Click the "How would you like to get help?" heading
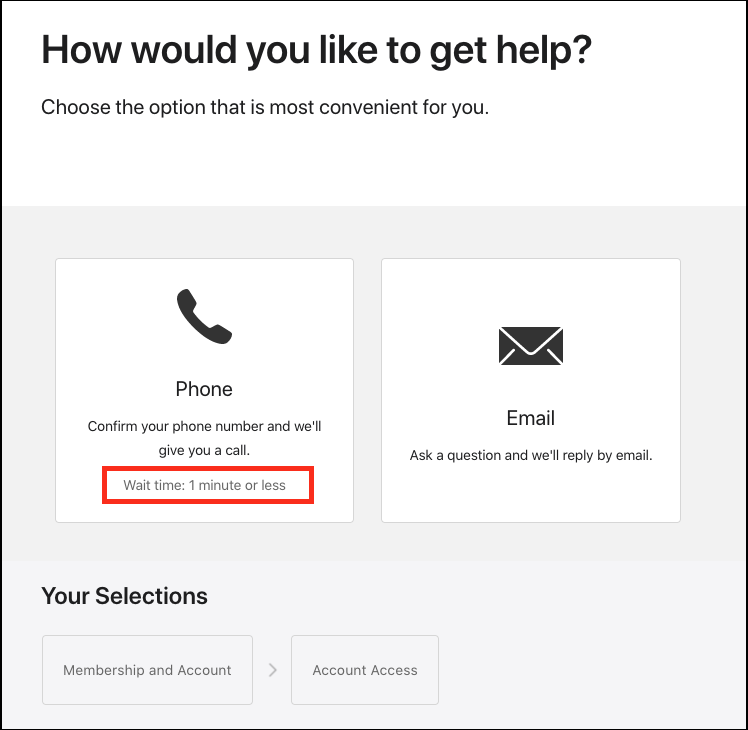Image resolution: width=748 pixels, height=730 pixels. click(x=316, y=49)
